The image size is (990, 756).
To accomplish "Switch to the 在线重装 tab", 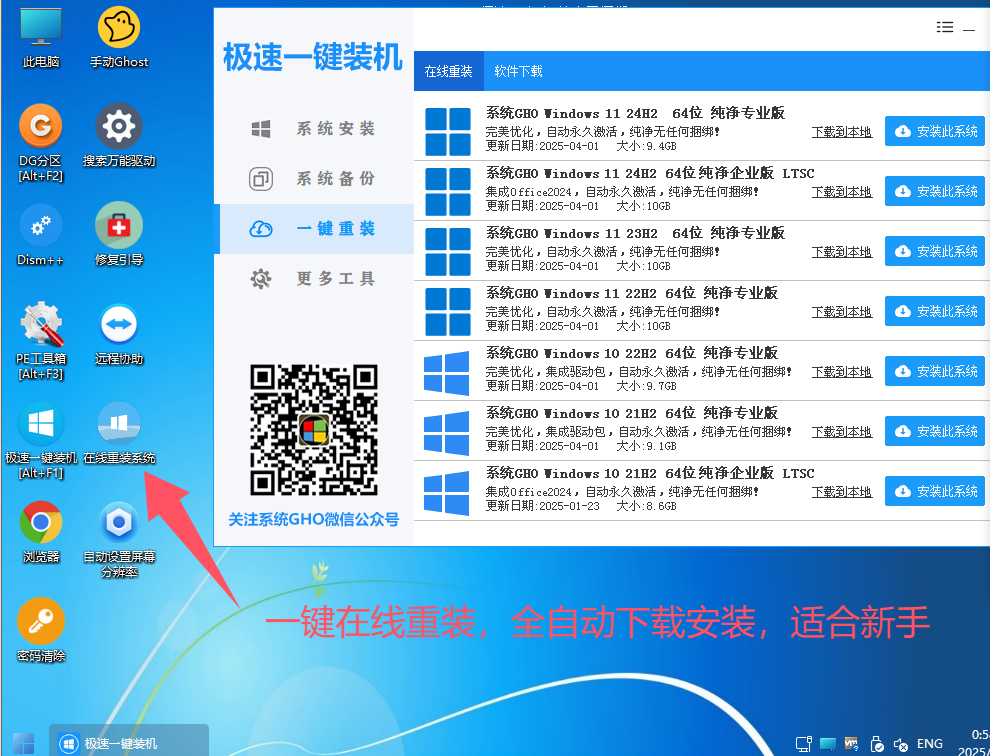I will pos(449,71).
